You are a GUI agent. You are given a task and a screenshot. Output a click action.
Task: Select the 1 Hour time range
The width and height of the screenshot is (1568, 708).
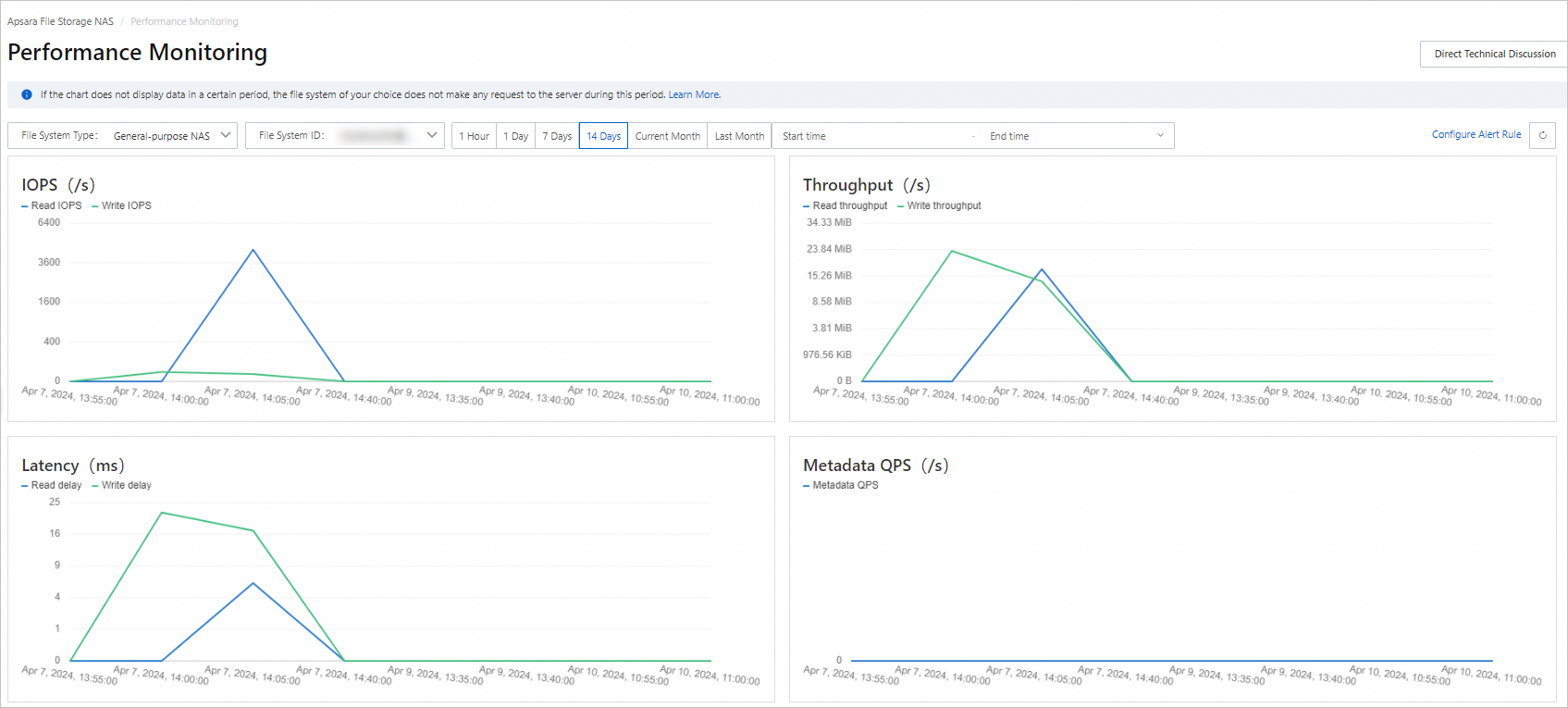pyautogui.click(x=474, y=136)
